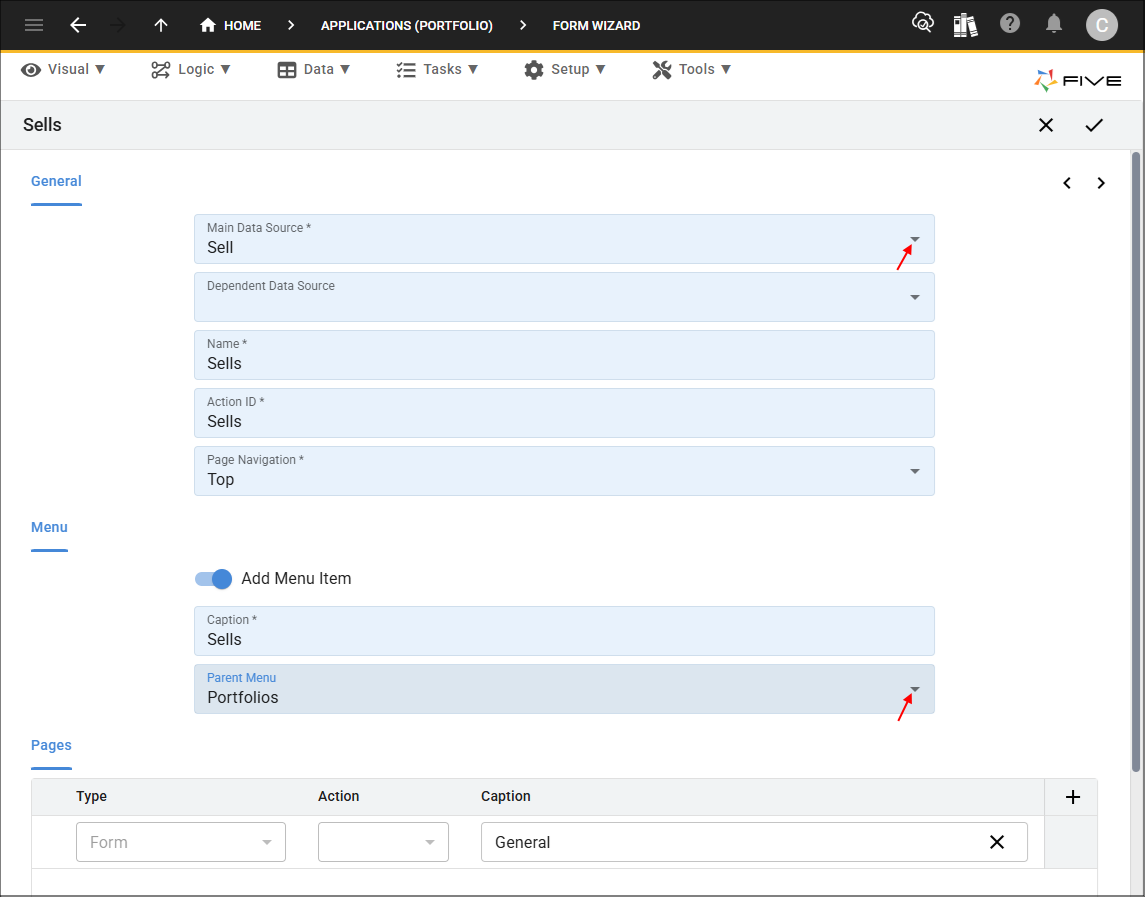Open the Setup menu
Screen dimensions: 1145x897
pos(564,69)
